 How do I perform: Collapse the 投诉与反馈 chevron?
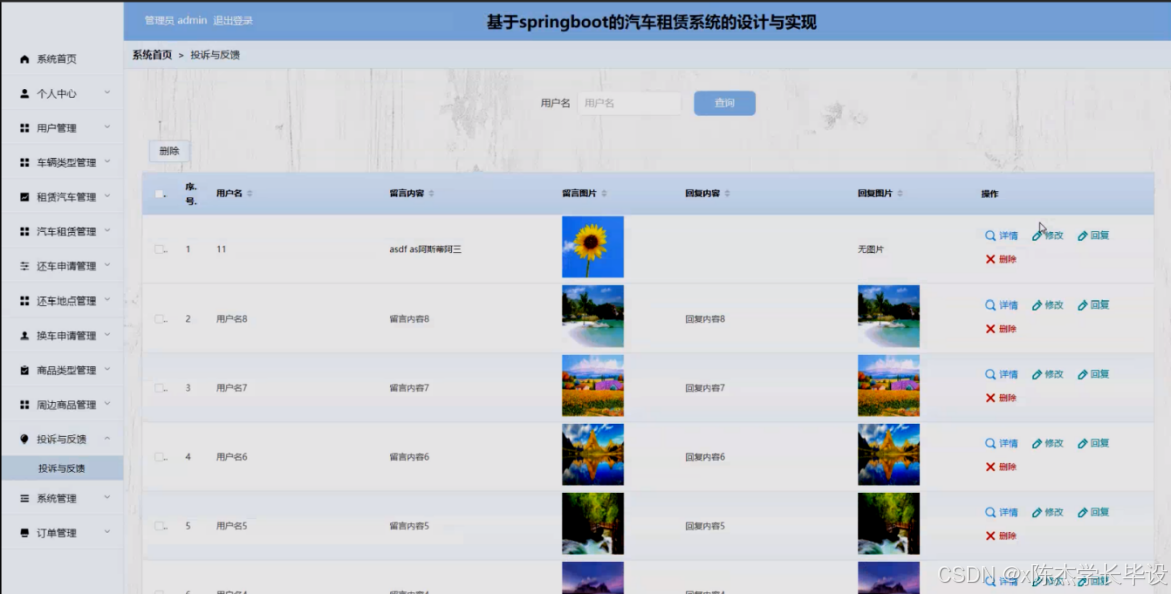pyautogui.click(x=107, y=438)
